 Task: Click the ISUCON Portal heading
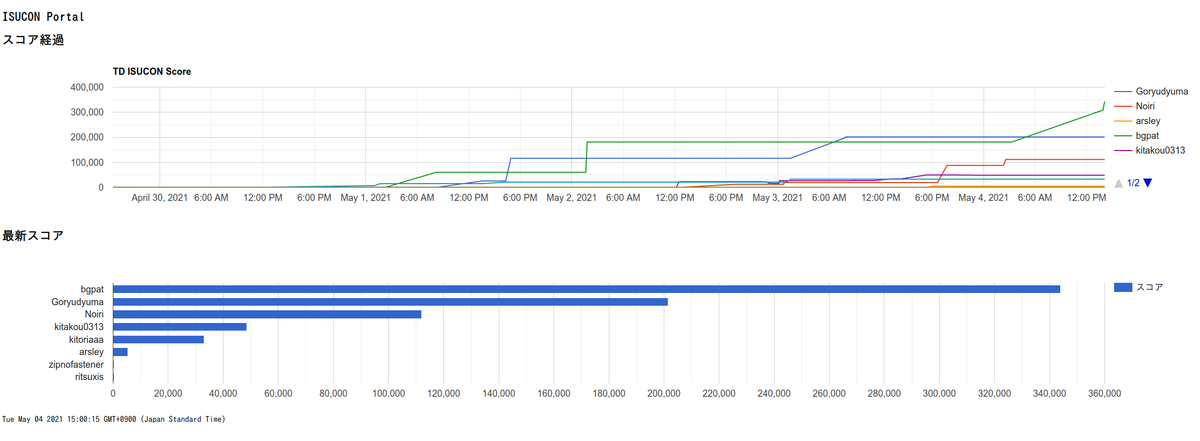(44, 17)
